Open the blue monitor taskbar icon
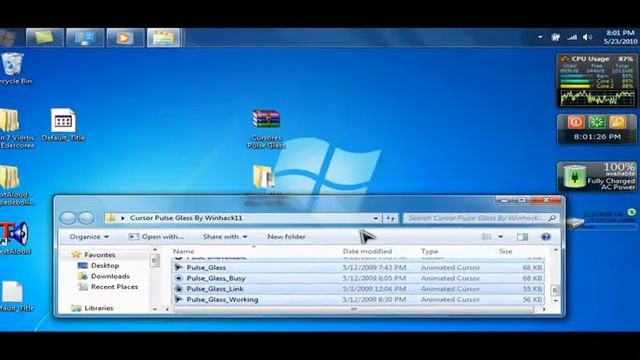This screenshot has height=360, width=640. point(85,38)
